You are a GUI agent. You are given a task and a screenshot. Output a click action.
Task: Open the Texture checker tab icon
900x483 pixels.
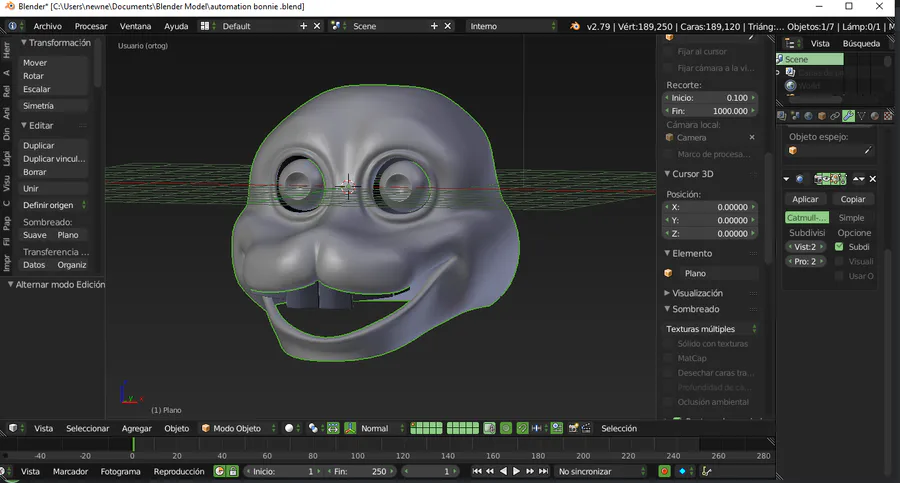[888, 116]
